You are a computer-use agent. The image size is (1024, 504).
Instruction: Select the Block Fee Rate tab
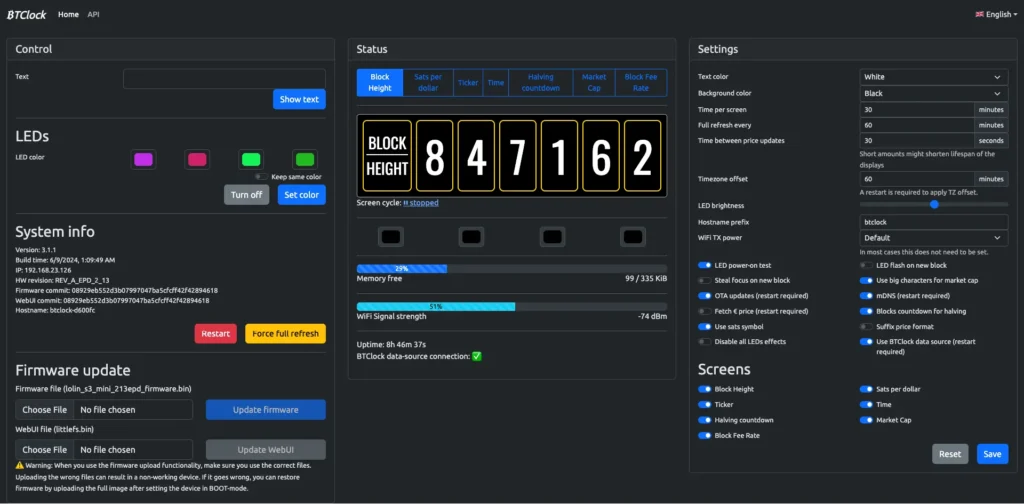pos(641,83)
